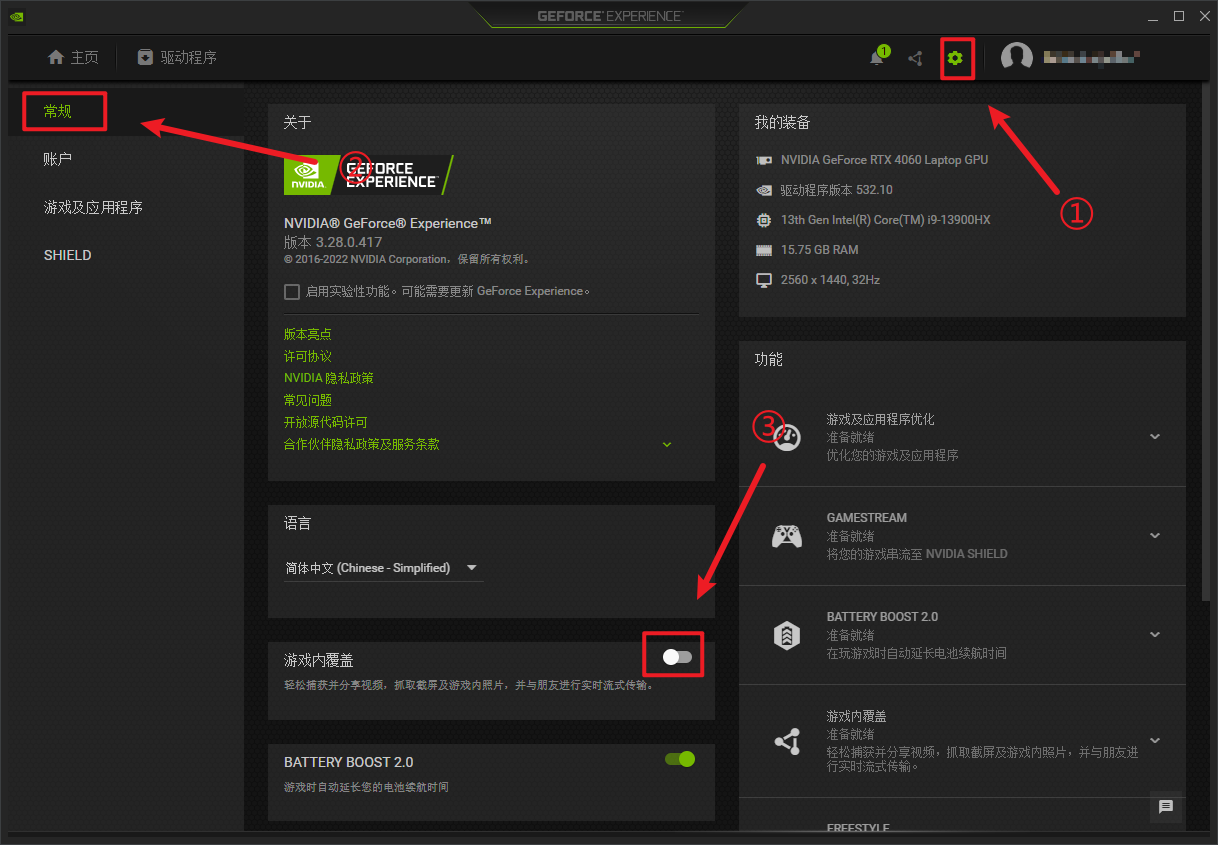Open the feedback chat icon
The image size is (1218, 845).
coord(1165,806)
